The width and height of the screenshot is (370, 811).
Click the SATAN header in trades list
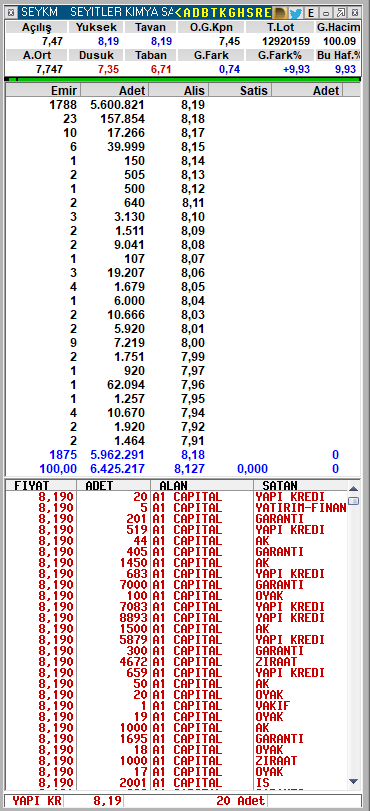click(x=300, y=486)
